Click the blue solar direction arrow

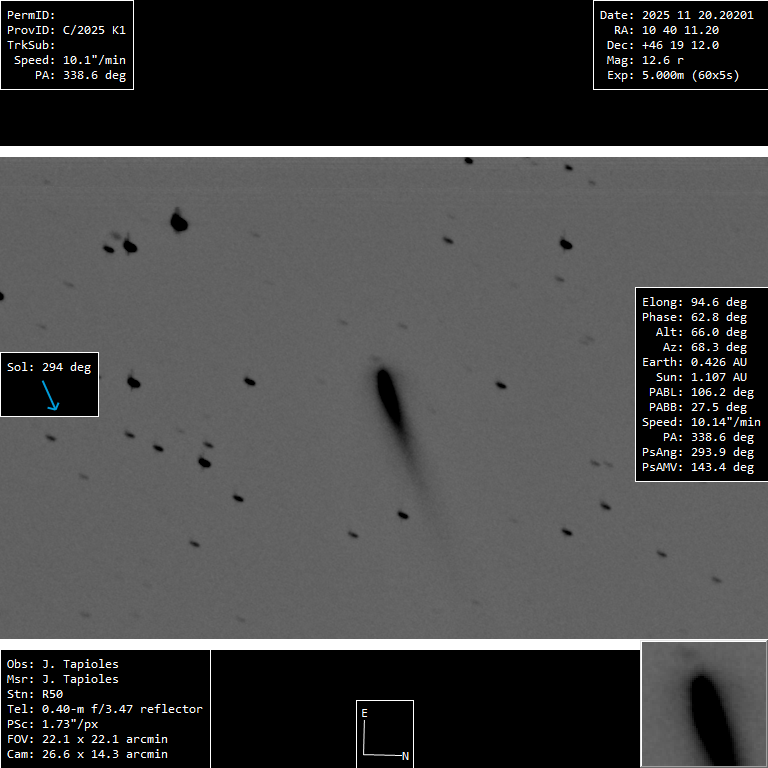pos(50,395)
